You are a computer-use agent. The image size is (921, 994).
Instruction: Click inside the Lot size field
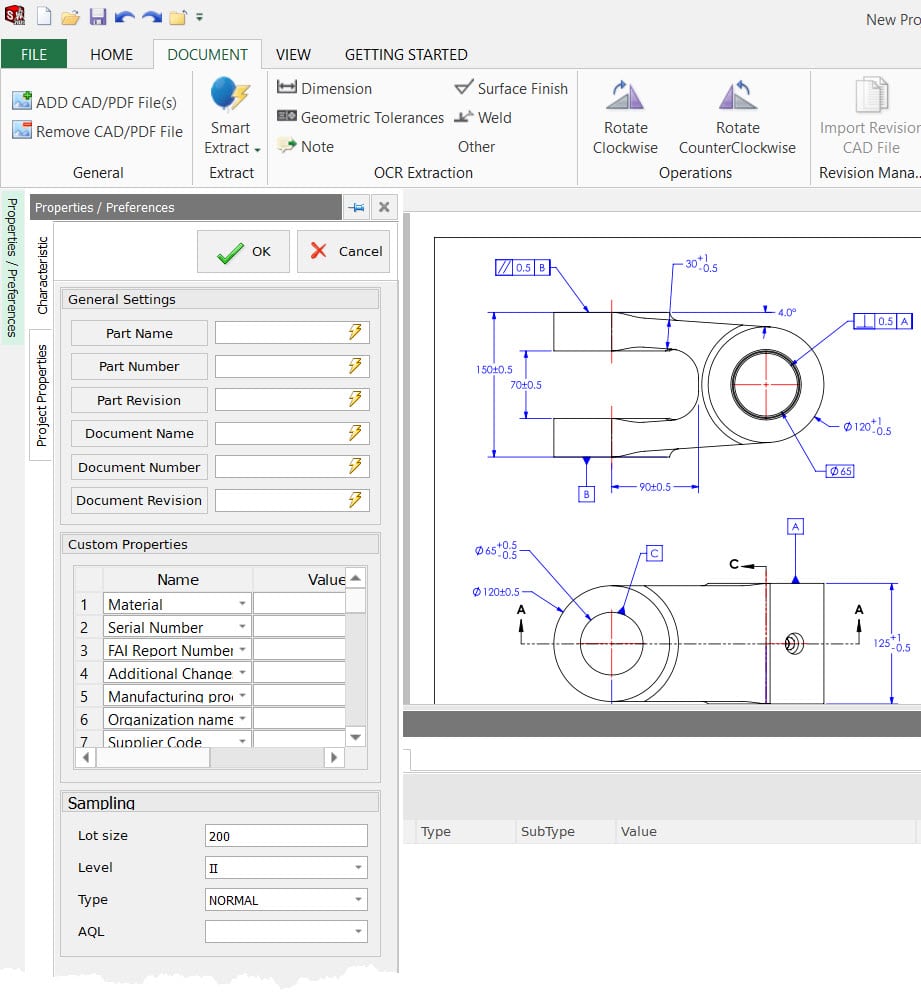point(285,835)
